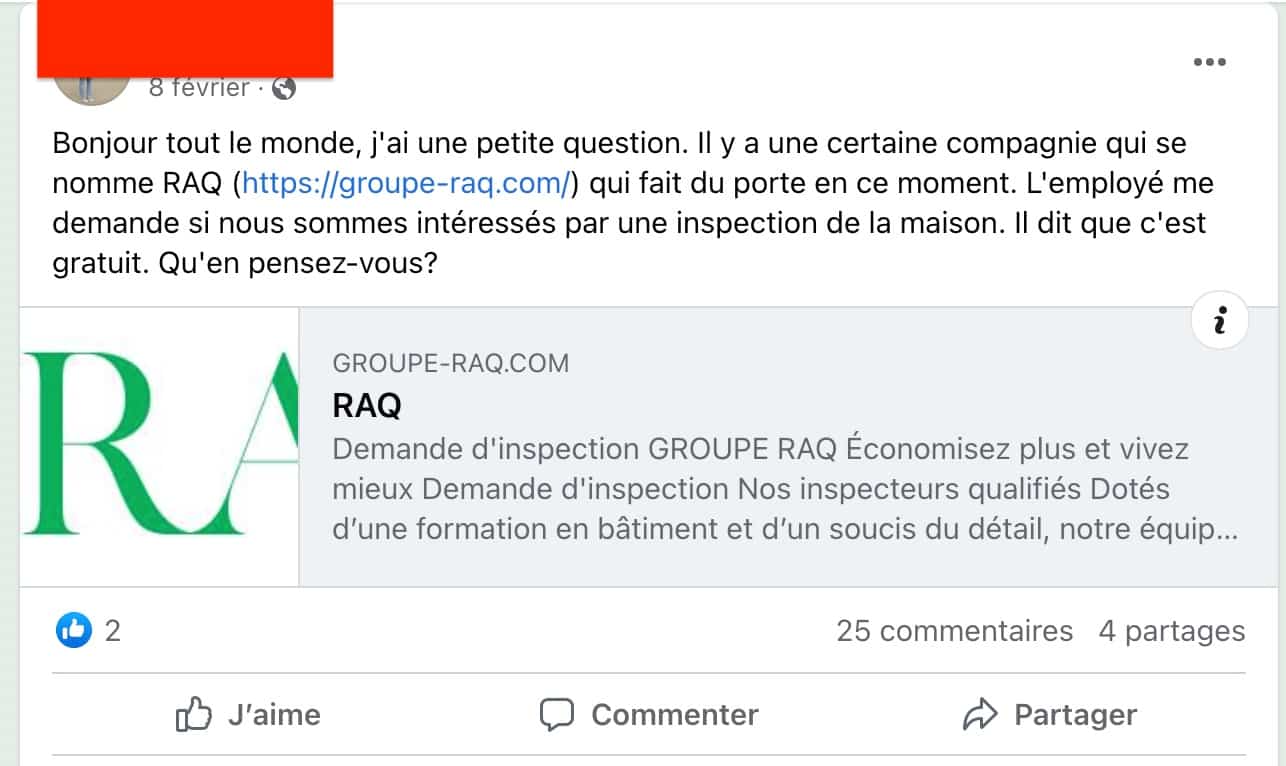
Task: Select the speech bubble Commenter icon
Action: [558, 714]
